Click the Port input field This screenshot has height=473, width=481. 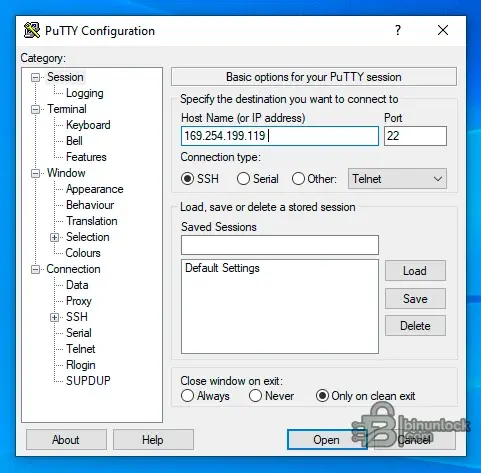pos(415,136)
